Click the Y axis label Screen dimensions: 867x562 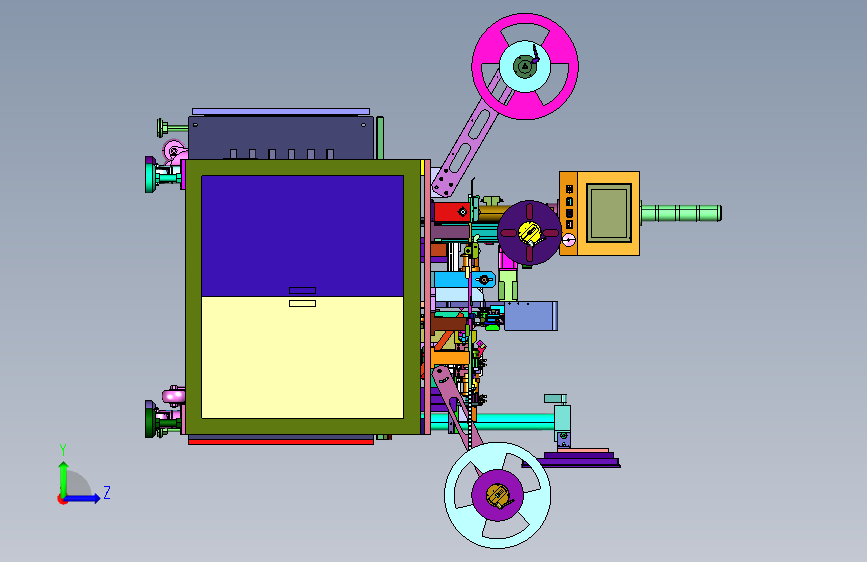[x=63, y=450]
